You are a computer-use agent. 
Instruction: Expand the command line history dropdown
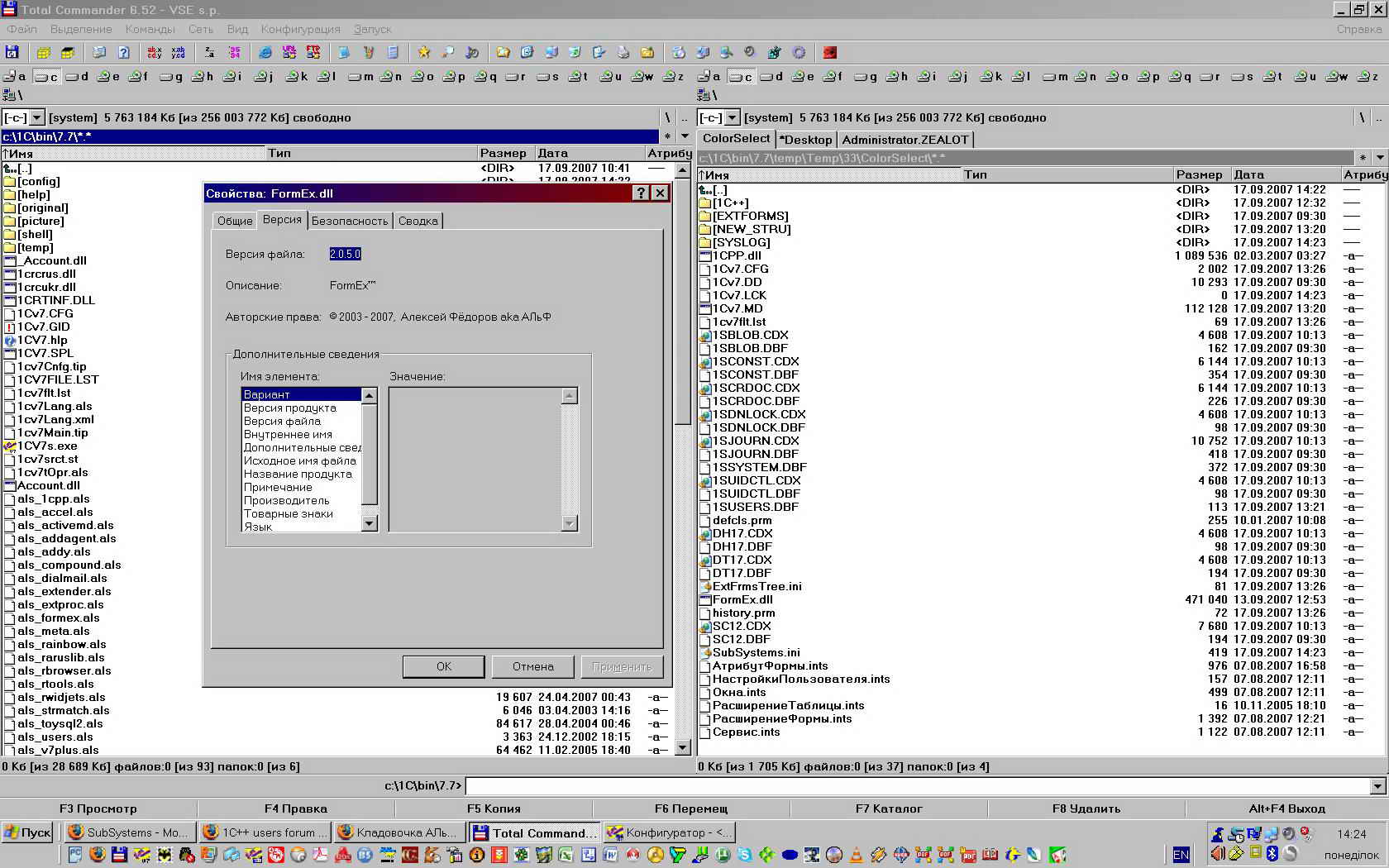[x=1377, y=786]
